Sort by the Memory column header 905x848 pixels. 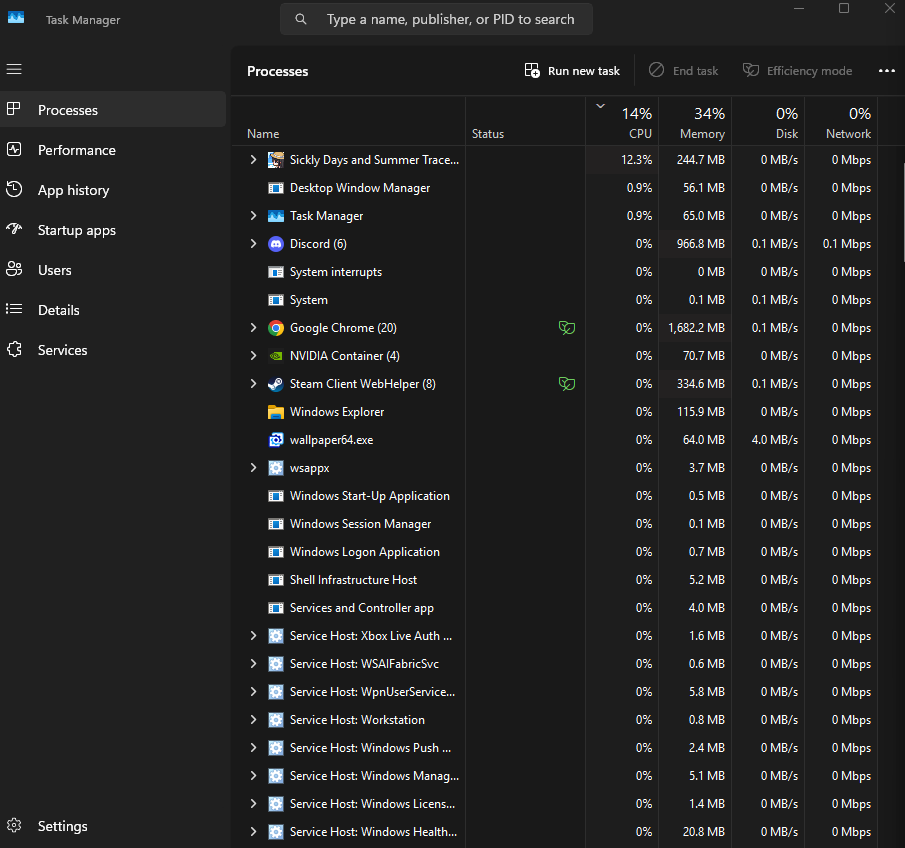pos(695,121)
